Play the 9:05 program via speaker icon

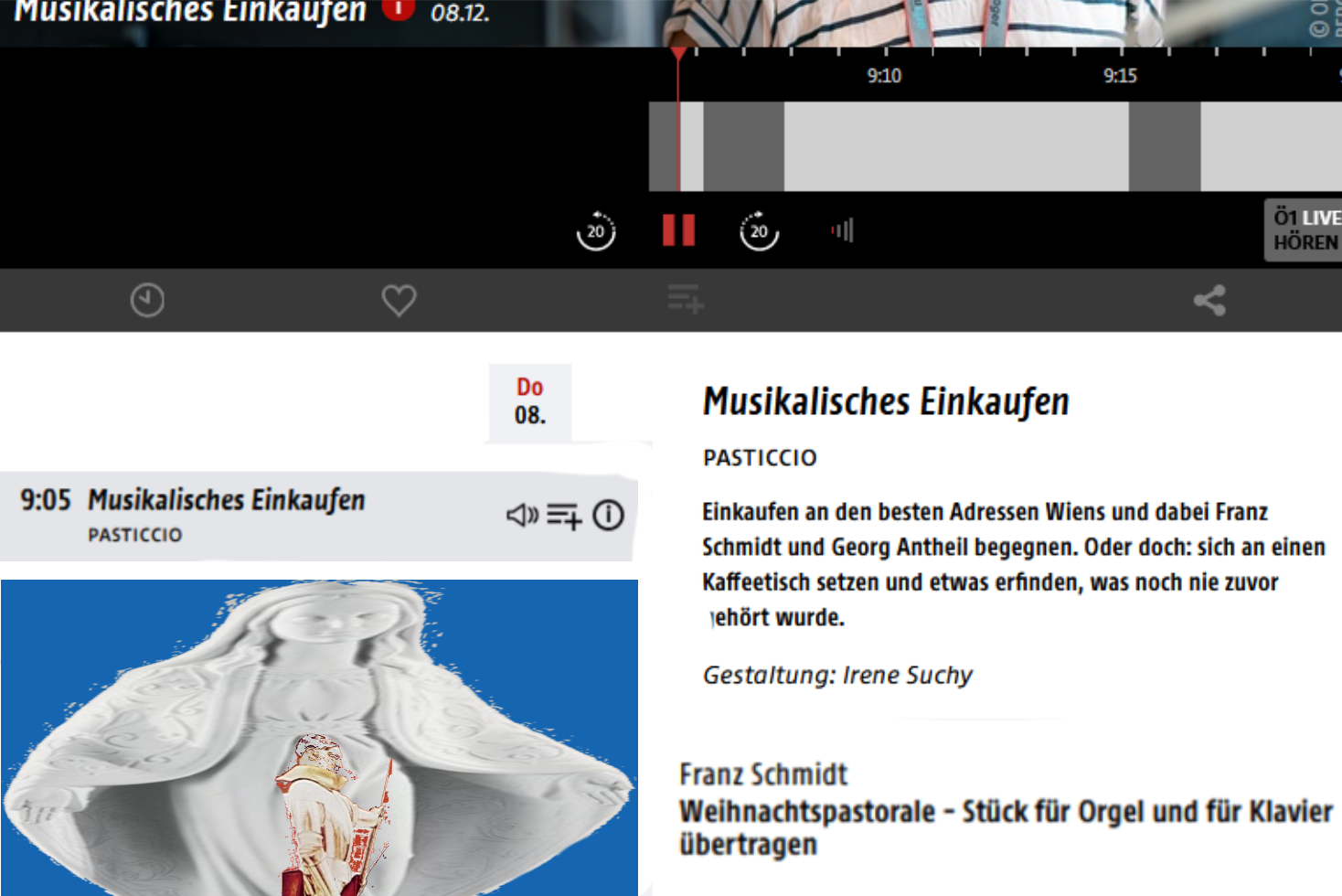tap(523, 516)
